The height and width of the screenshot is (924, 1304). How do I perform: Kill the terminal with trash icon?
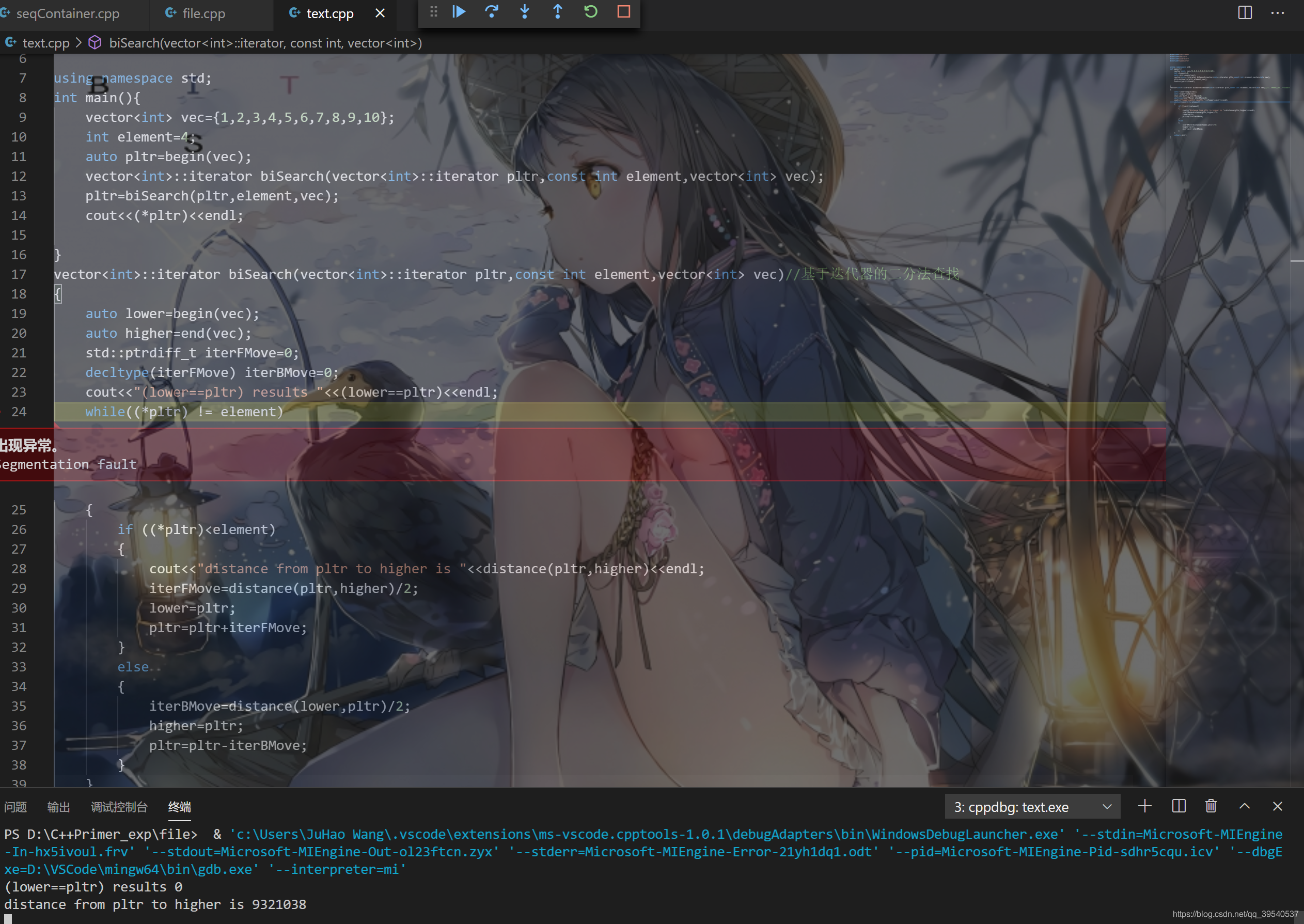coord(1211,806)
